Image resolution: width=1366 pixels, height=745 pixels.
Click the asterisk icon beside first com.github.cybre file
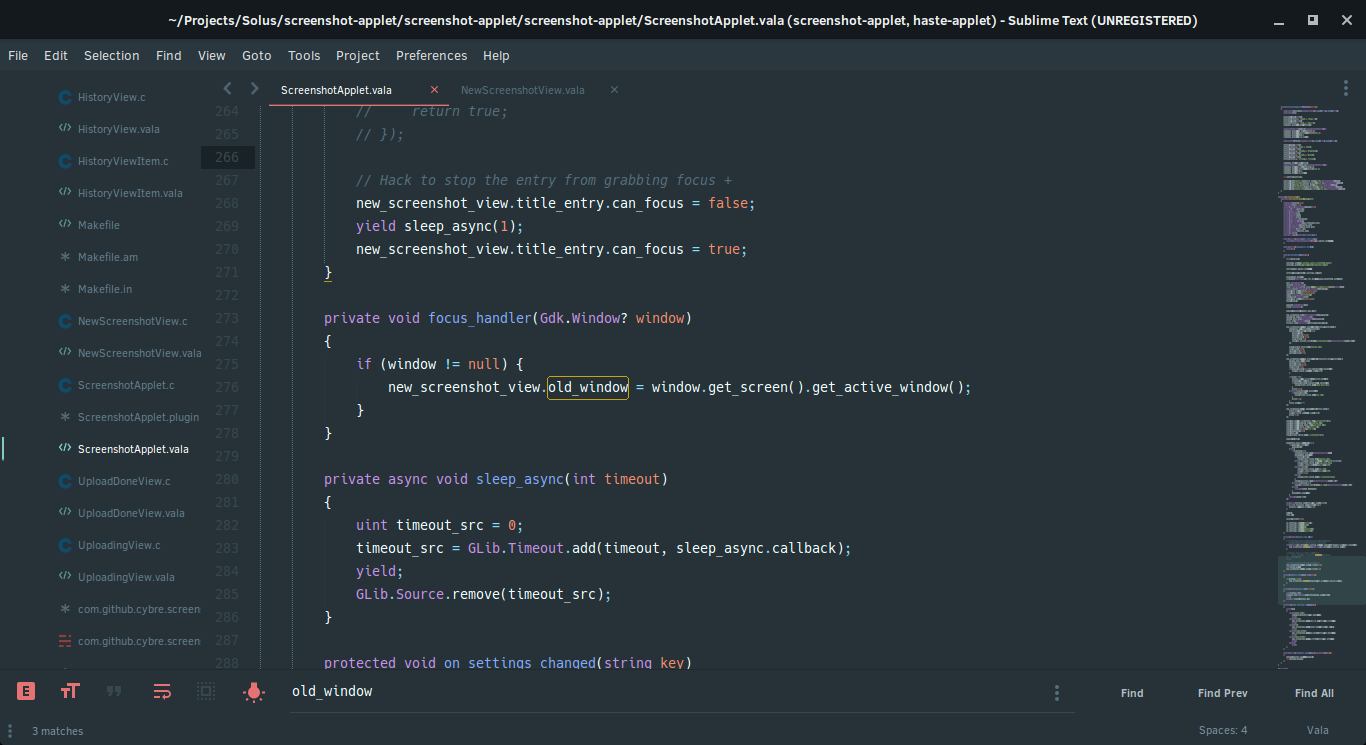tap(65, 609)
